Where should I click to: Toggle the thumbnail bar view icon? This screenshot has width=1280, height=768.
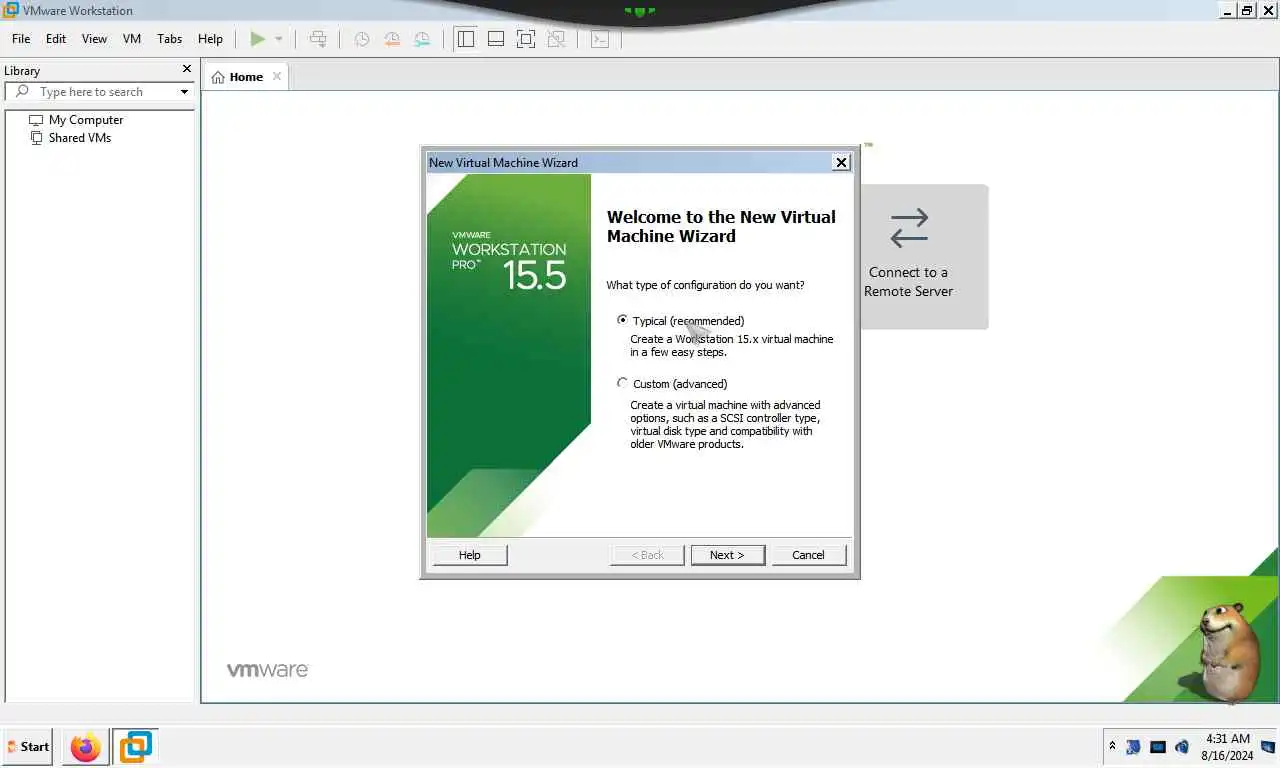point(495,39)
